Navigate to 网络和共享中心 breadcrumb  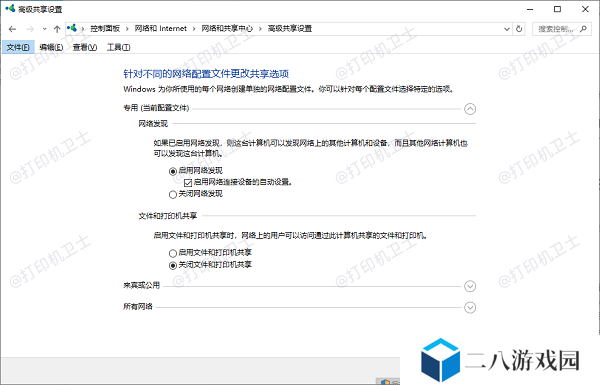tap(227, 29)
